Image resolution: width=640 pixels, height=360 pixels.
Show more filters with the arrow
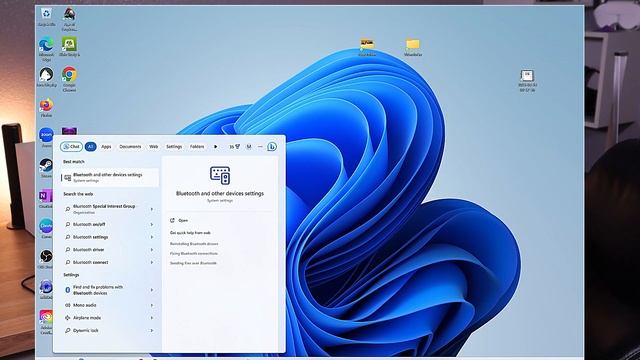click(216, 147)
